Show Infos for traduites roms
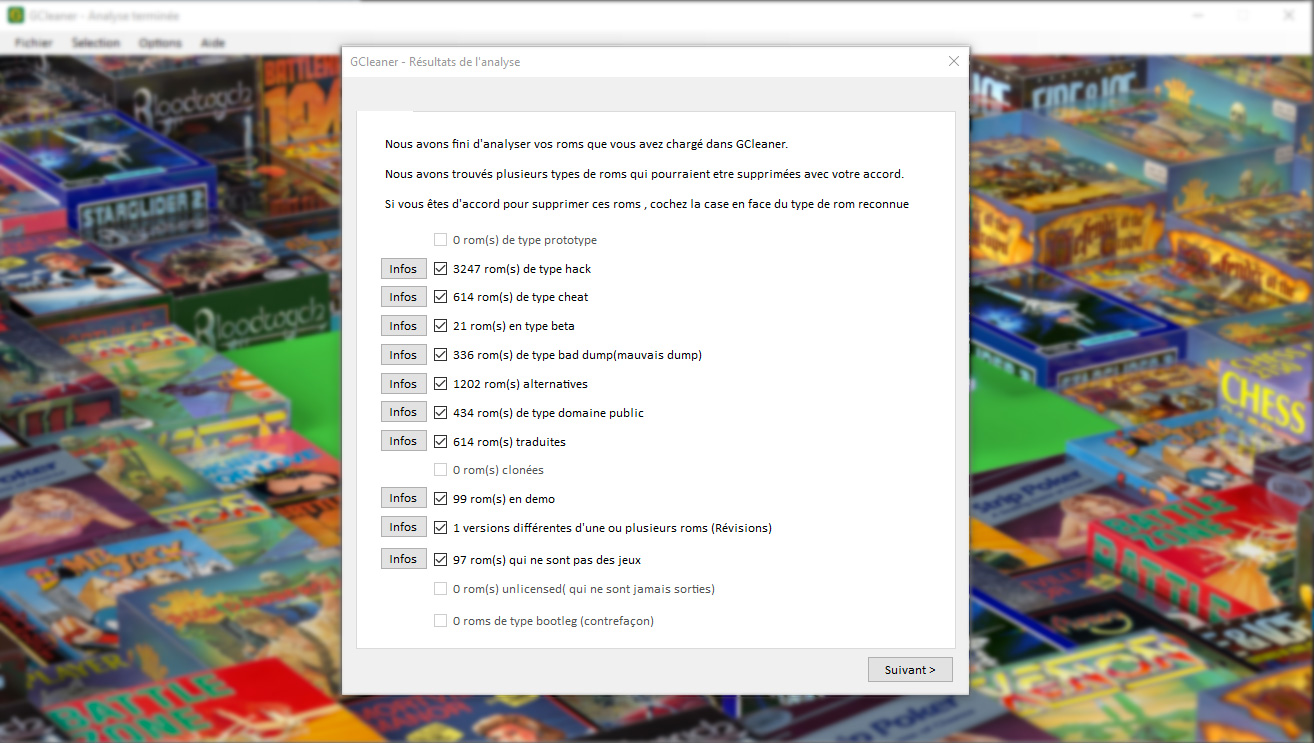This screenshot has width=1314, height=743. [404, 441]
